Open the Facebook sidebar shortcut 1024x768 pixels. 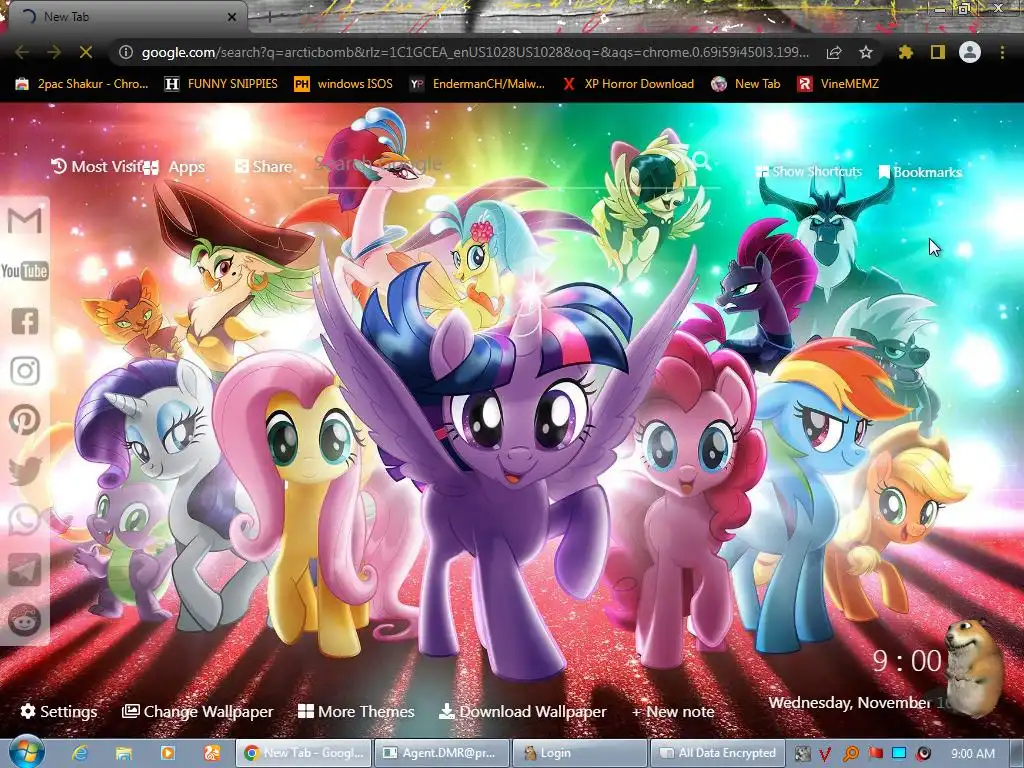pyautogui.click(x=25, y=321)
